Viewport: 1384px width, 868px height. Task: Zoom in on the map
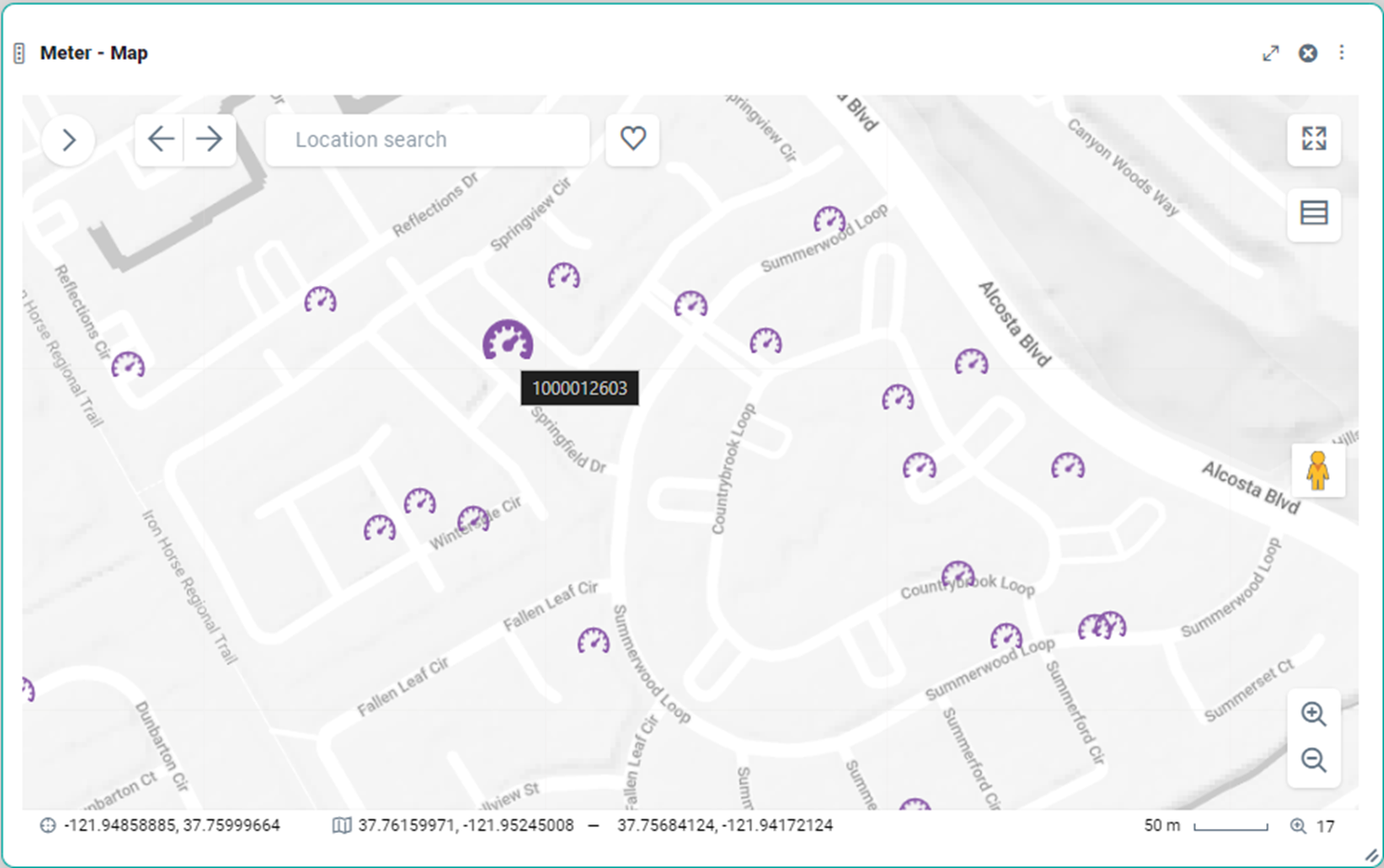[1314, 714]
